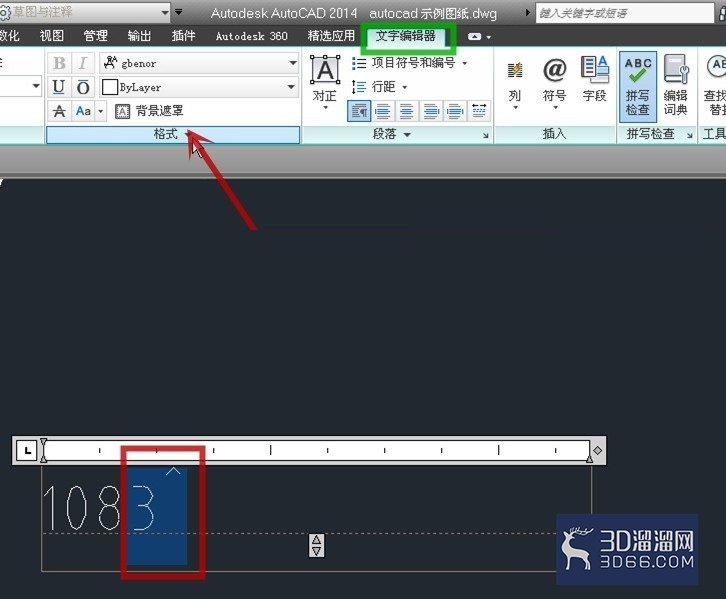Switch to the 插件 tab

[183, 36]
